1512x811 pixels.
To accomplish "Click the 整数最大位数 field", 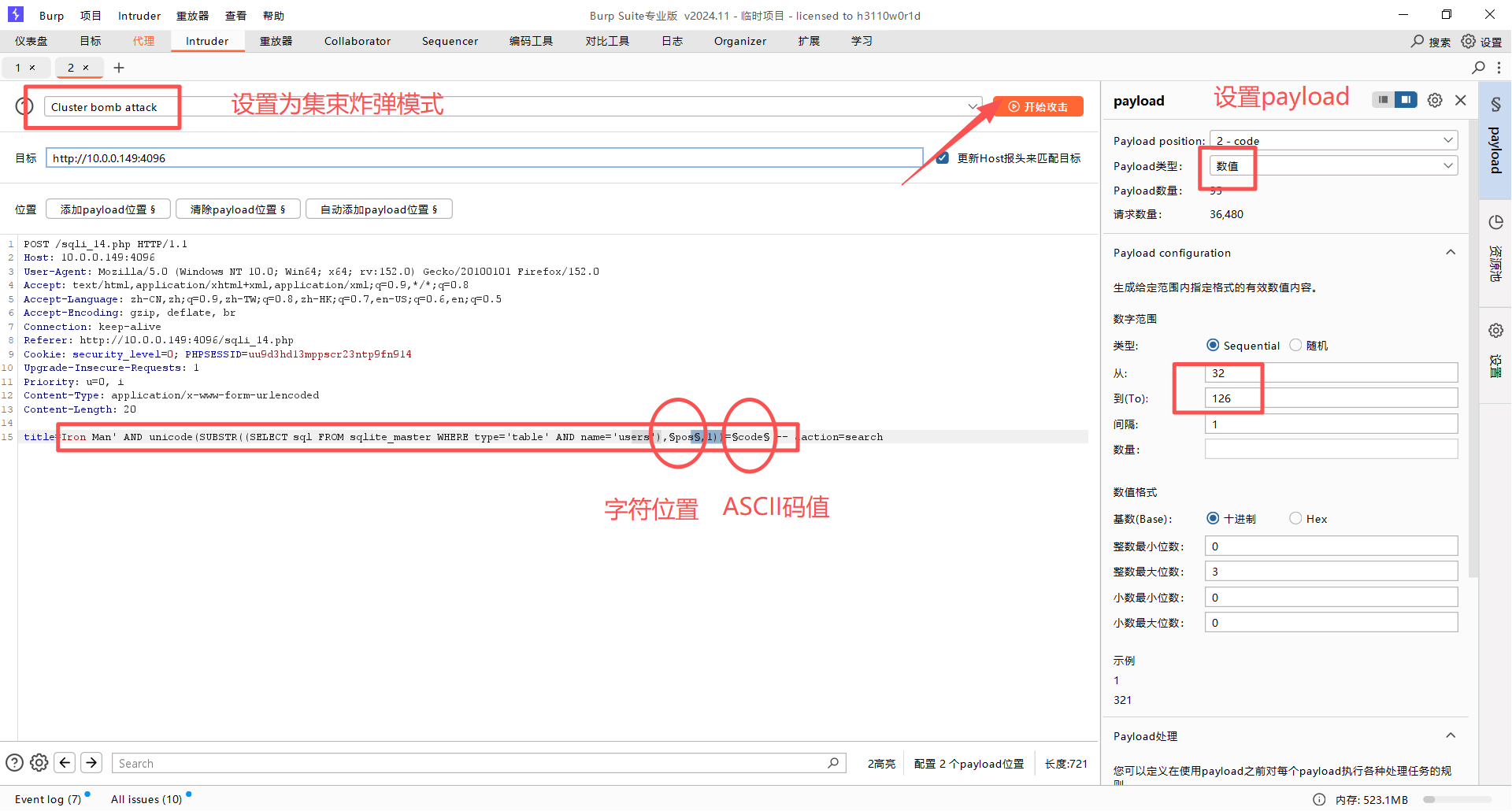I will click(1331, 571).
